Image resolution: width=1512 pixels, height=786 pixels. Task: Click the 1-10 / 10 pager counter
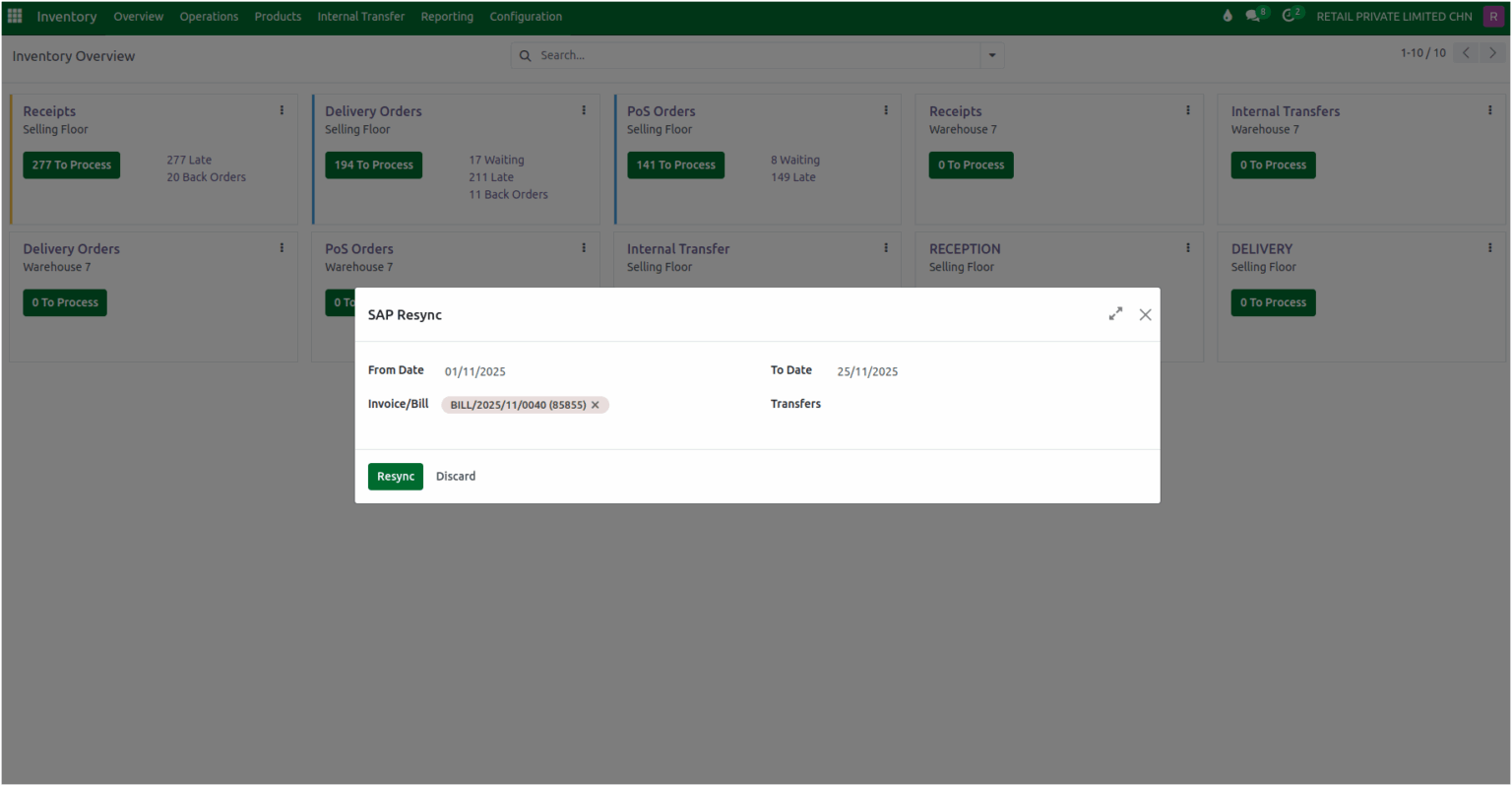click(1423, 53)
